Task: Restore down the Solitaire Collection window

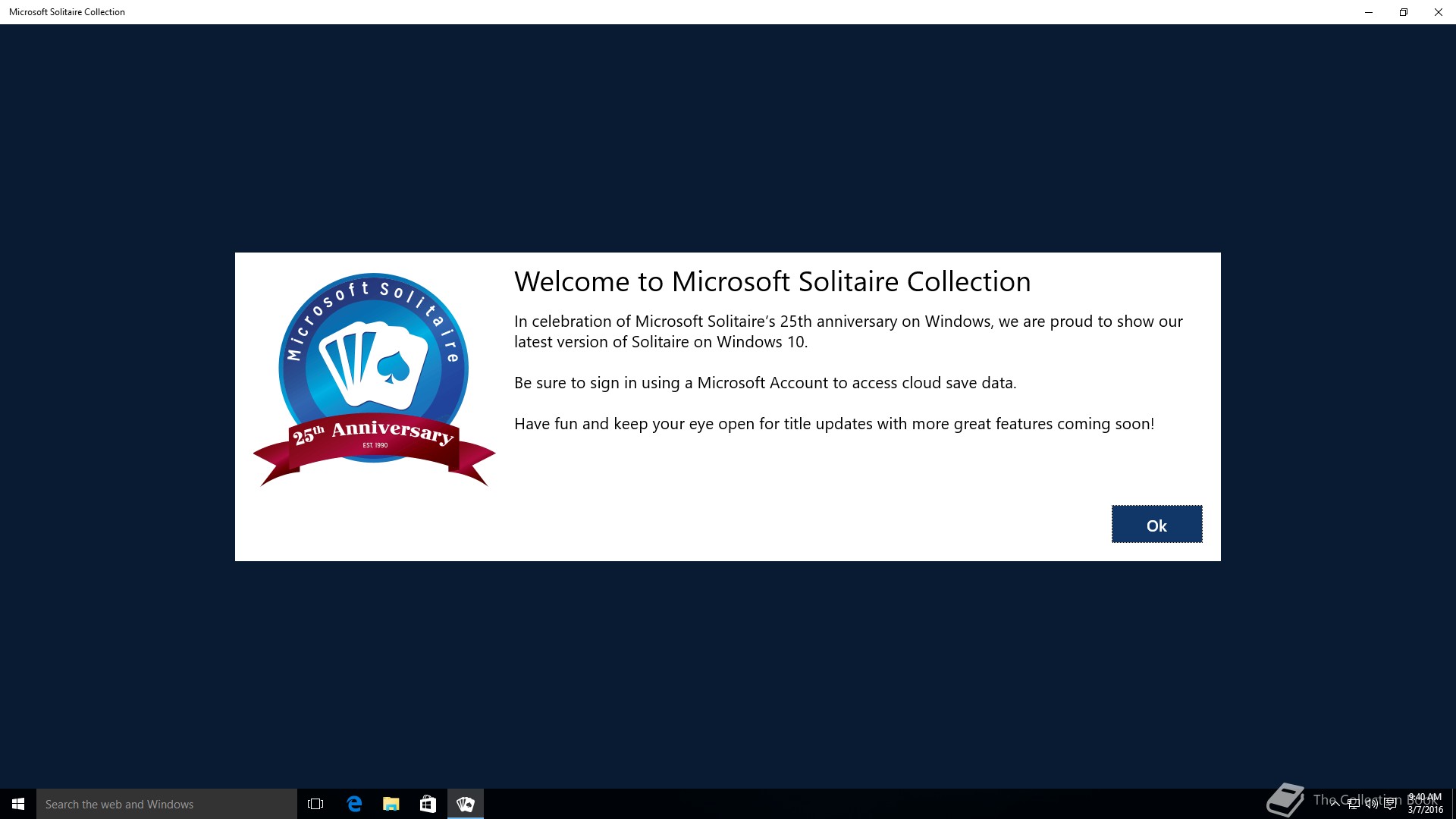Action: (1404, 12)
